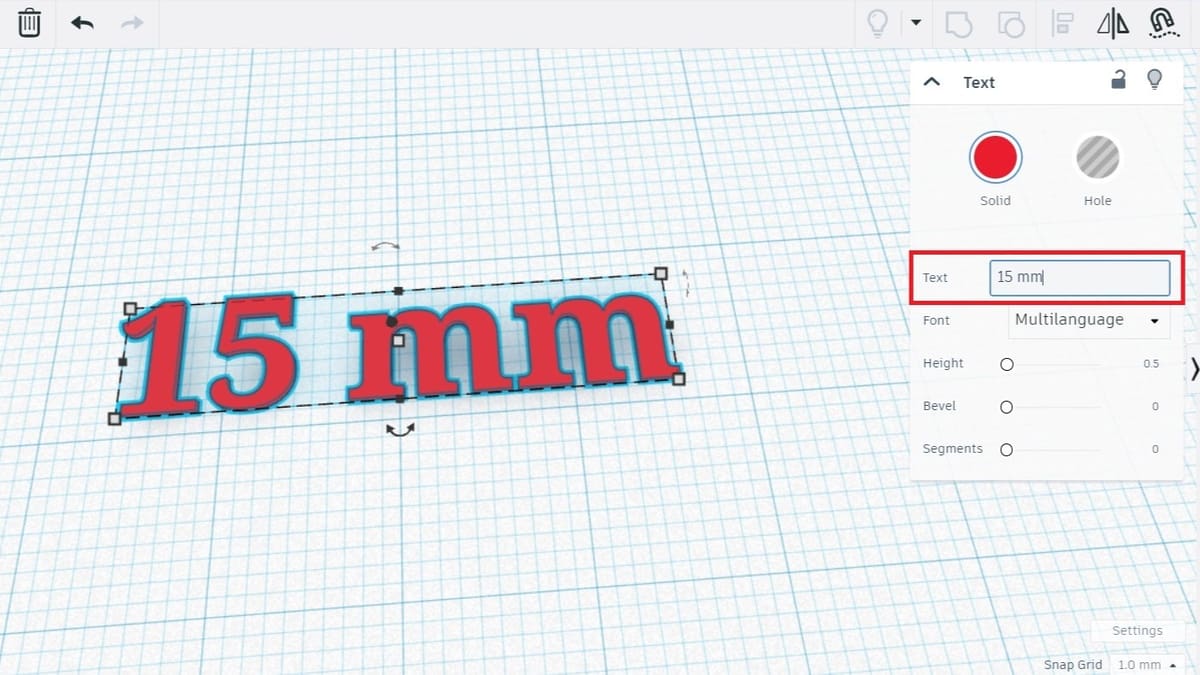This screenshot has width=1200, height=675.
Task: Open the Snap Grid 1.0 mm dropdown
Action: pyautogui.click(x=1146, y=665)
